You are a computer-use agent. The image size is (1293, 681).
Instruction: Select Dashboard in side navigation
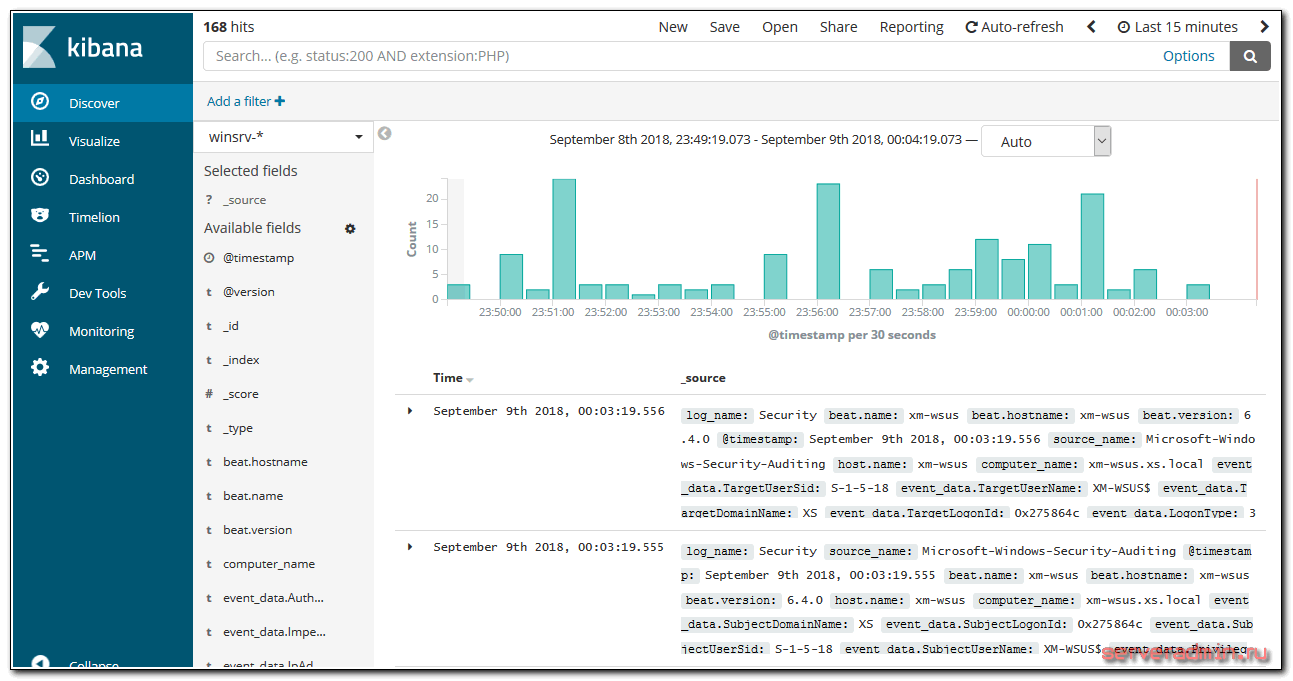(x=101, y=179)
